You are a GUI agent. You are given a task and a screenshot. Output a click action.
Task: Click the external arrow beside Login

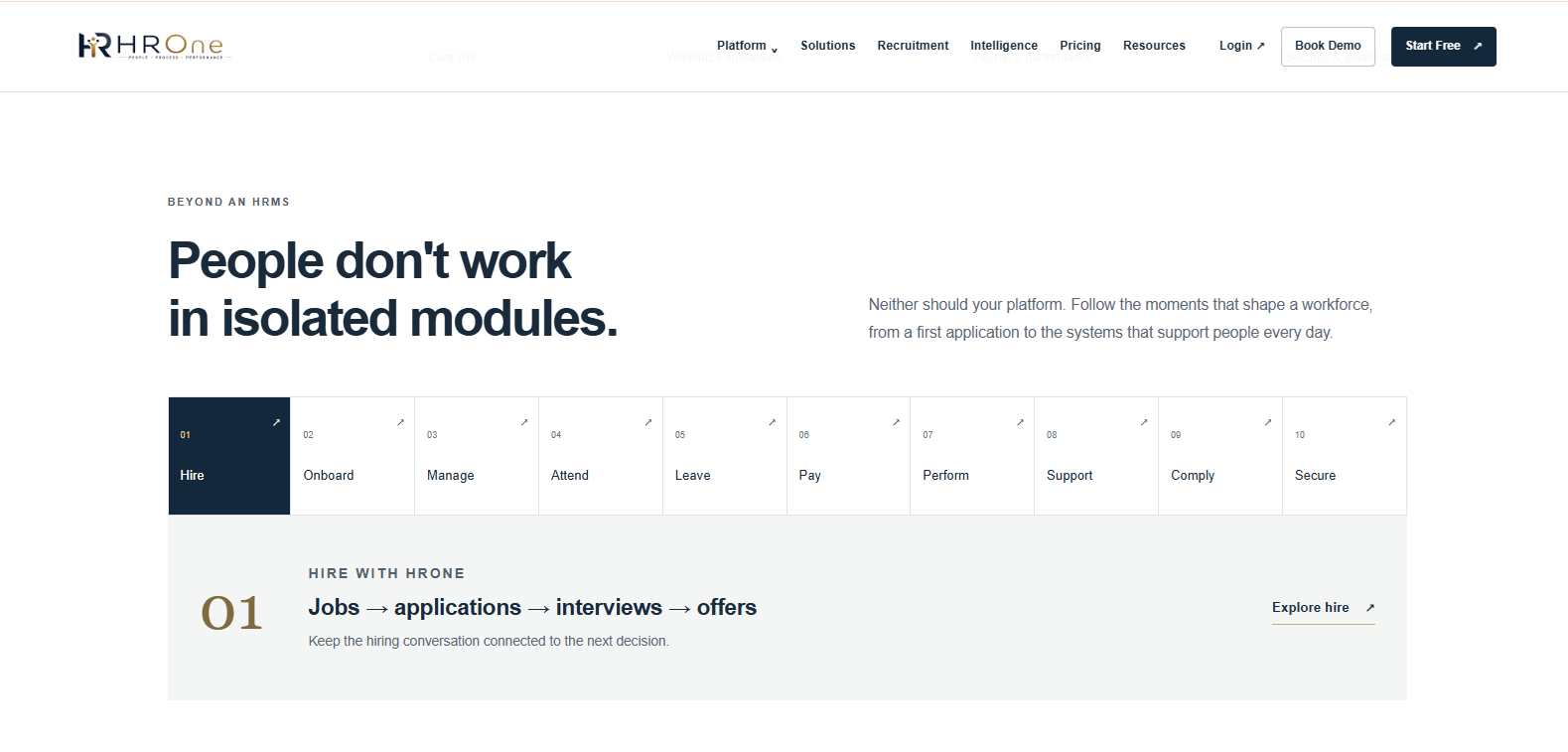point(1261,46)
